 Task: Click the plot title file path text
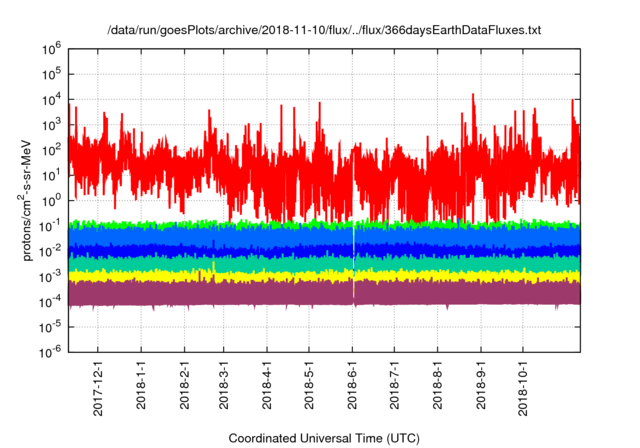tap(324, 30)
